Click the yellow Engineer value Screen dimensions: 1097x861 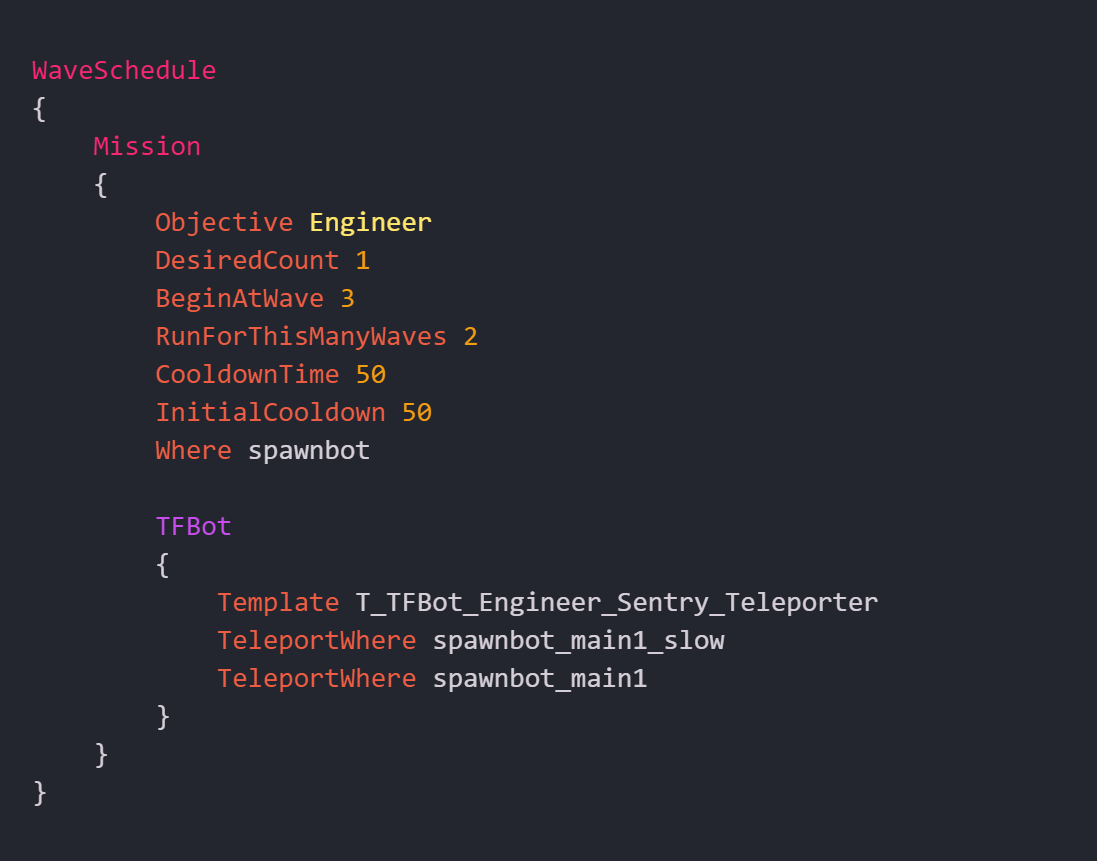[370, 223]
